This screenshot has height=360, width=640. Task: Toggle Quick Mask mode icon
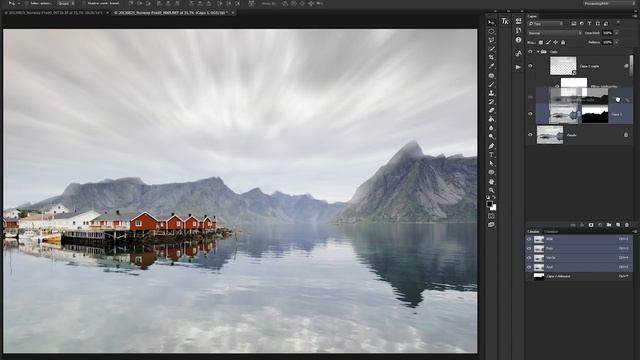click(x=491, y=216)
